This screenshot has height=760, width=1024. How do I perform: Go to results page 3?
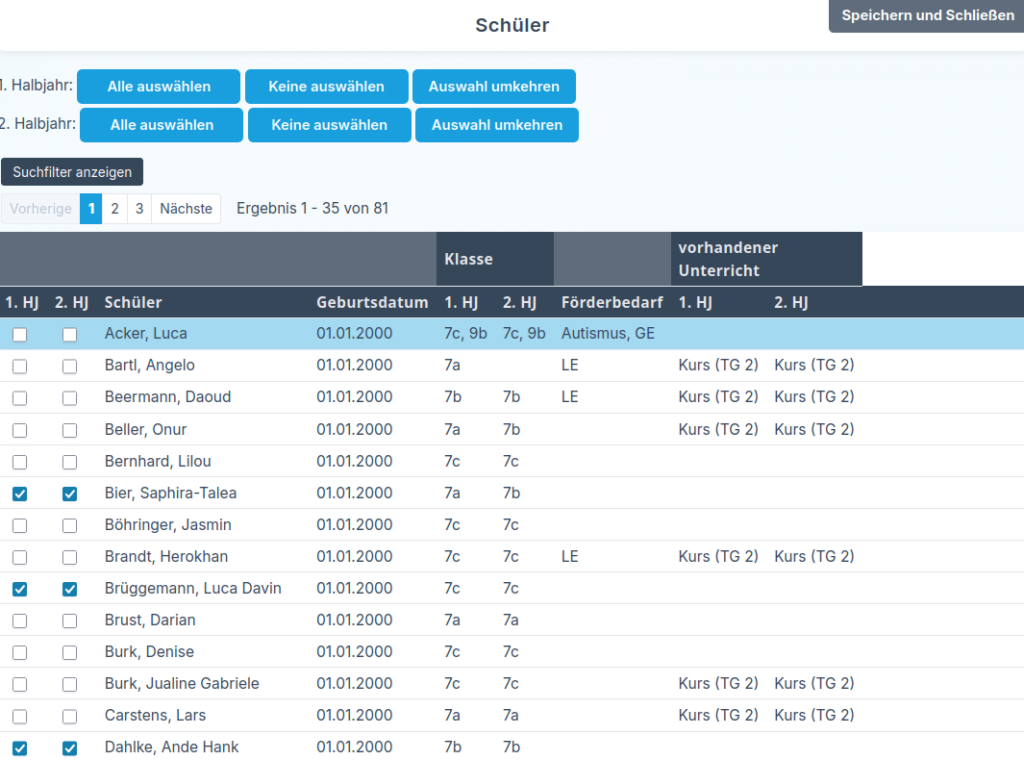click(x=139, y=209)
